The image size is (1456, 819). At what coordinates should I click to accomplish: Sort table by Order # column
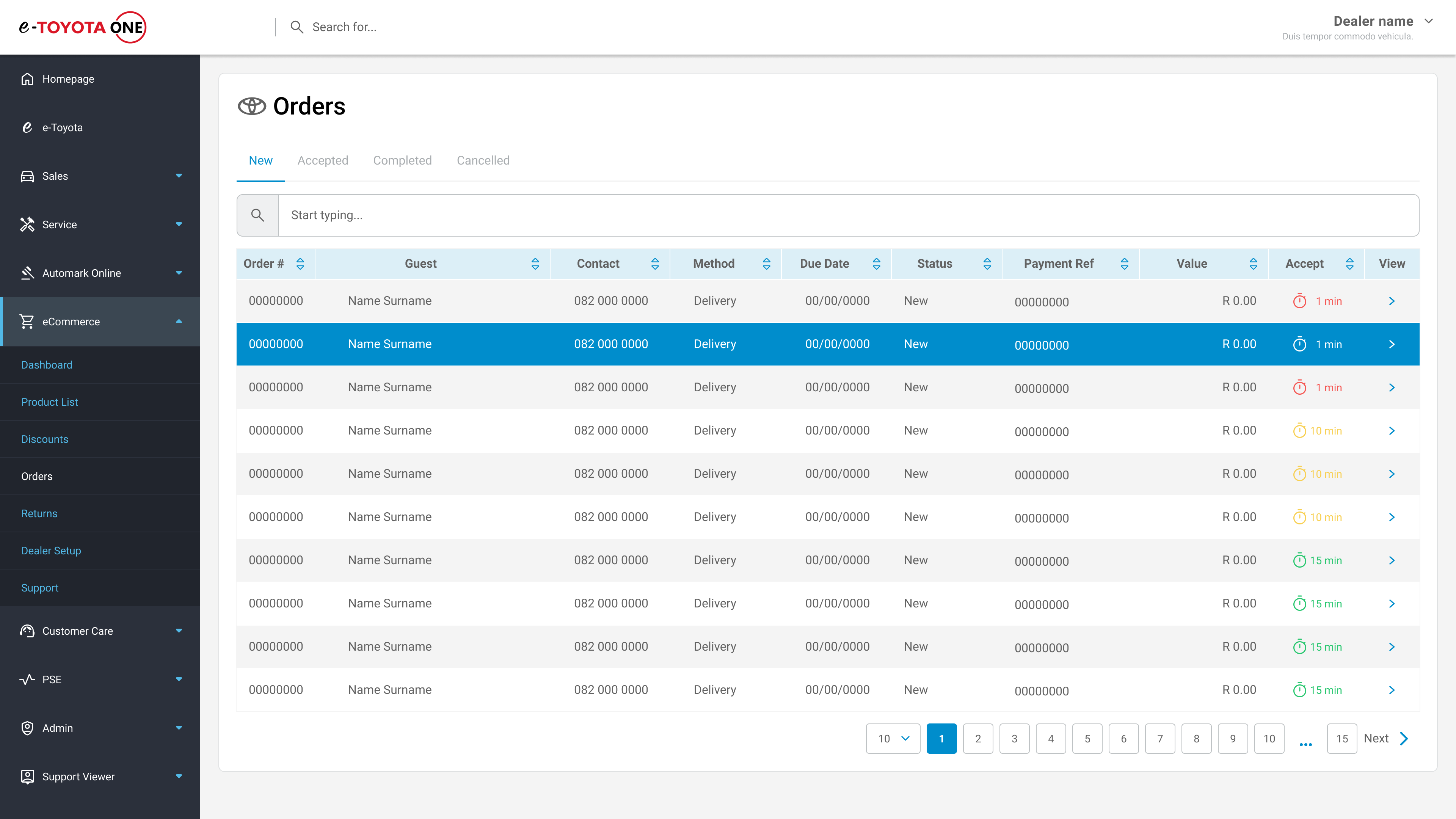300,264
